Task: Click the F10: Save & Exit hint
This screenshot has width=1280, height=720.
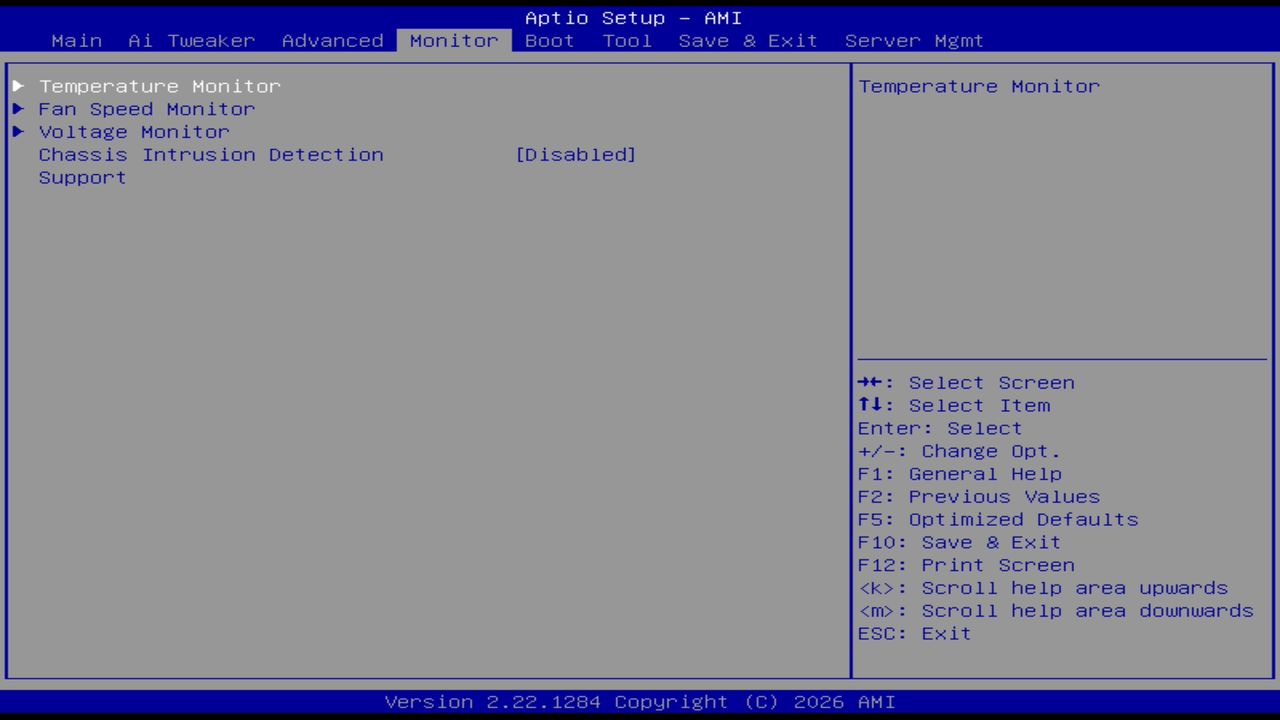Action: (960, 543)
